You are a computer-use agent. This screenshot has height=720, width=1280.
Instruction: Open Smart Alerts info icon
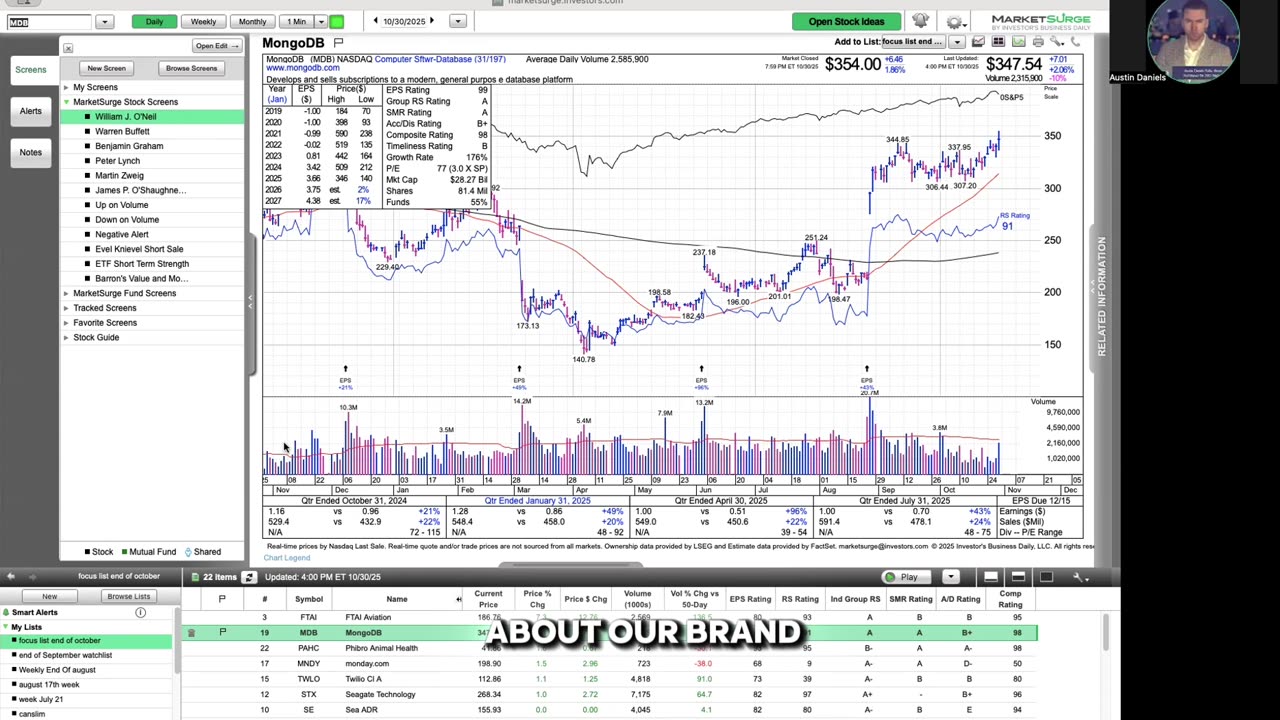(140, 612)
